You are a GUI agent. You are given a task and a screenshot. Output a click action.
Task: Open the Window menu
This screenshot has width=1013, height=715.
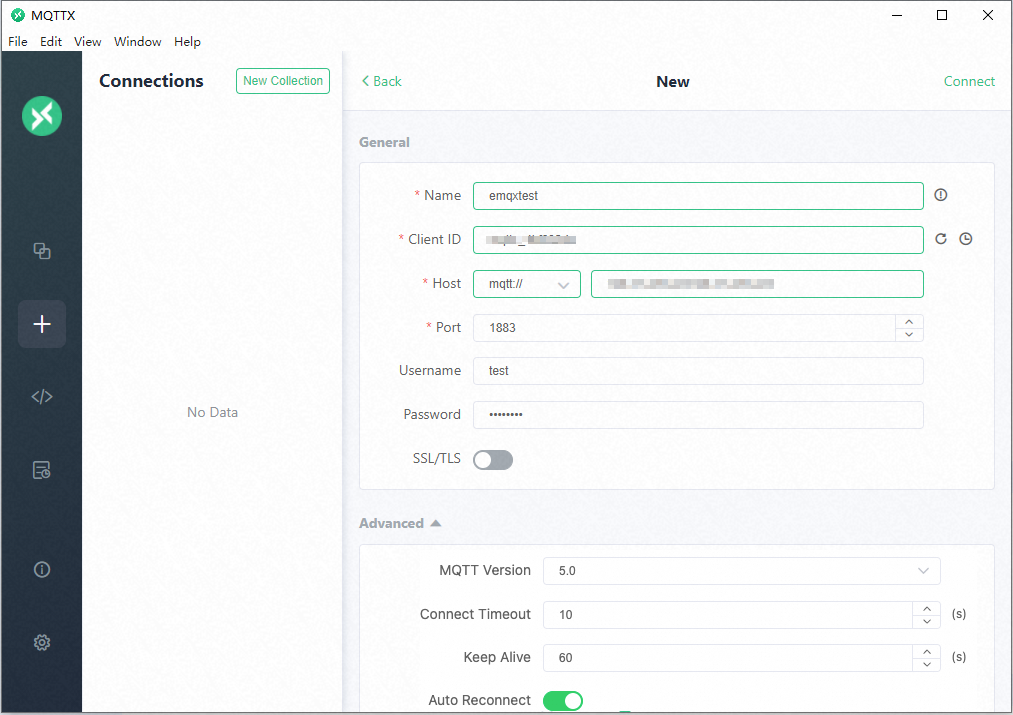(x=138, y=42)
